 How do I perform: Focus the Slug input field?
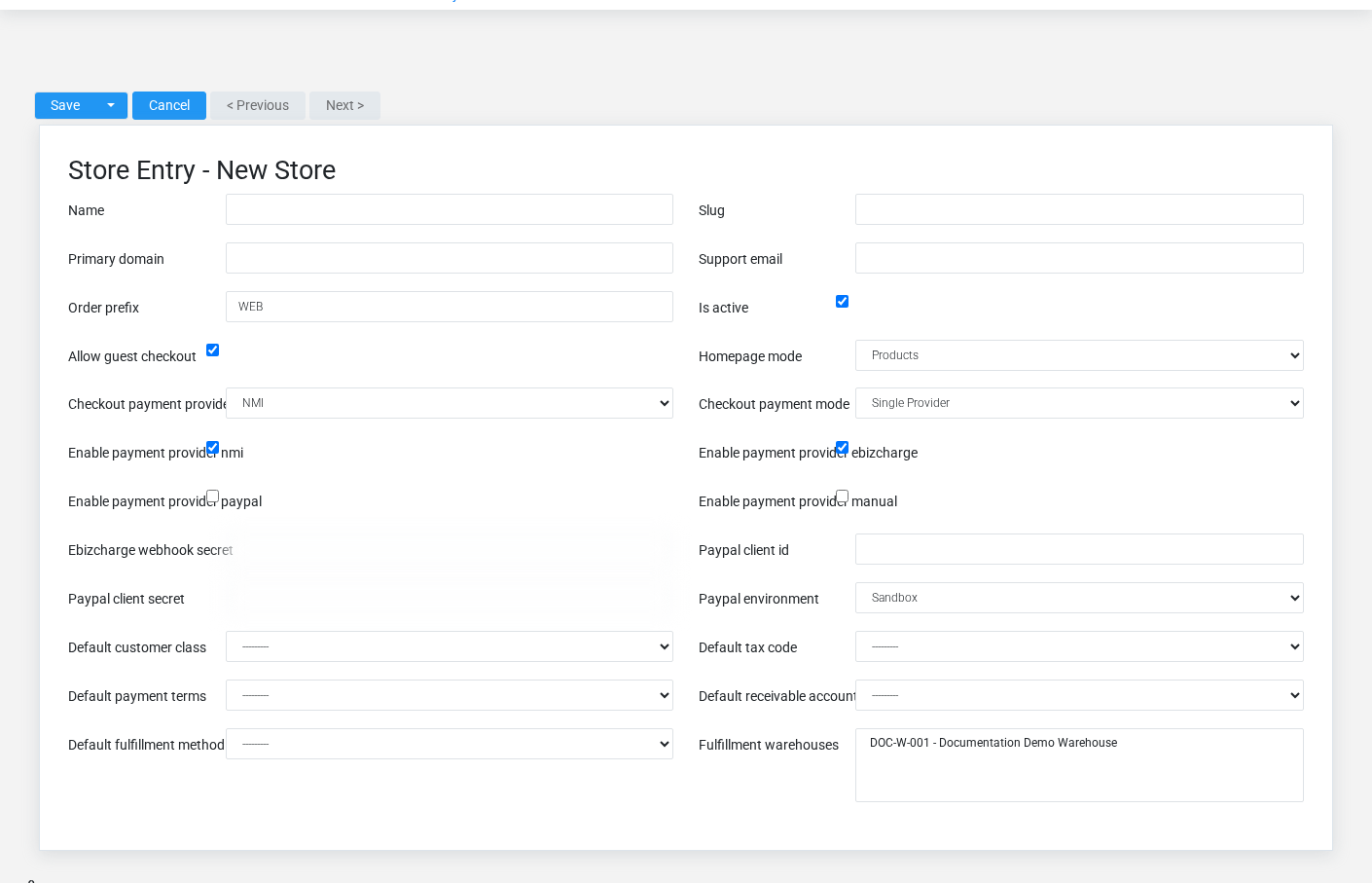click(x=1079, y=209)
